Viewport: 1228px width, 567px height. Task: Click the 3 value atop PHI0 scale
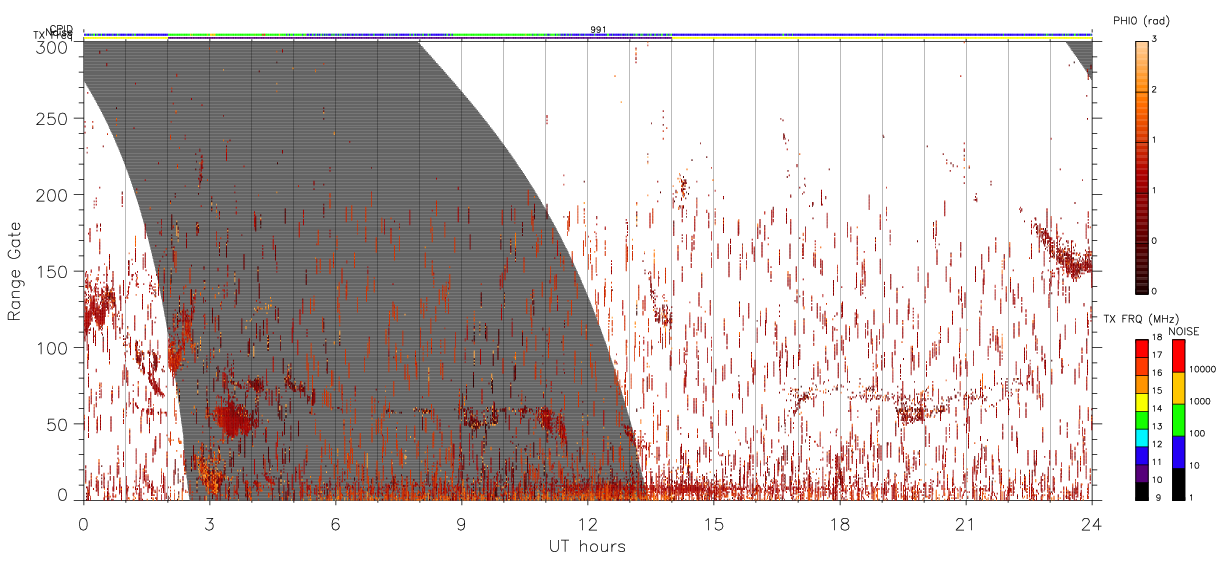pos(1153,39)
